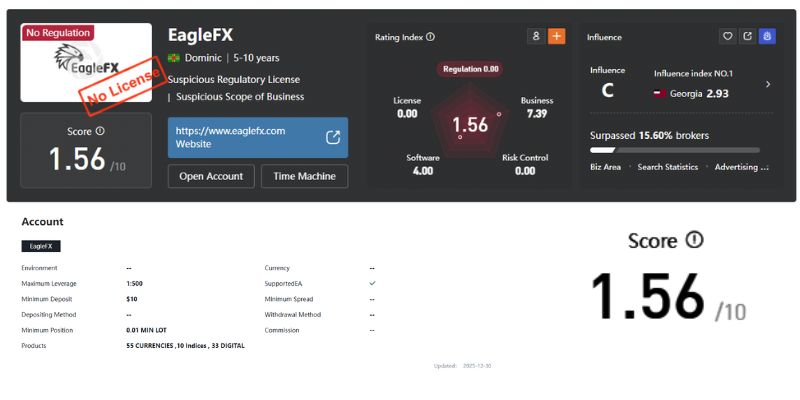800x400 pixels.
Task: Click the Suspicious Scope of Business text
Action: coord(240,97)
